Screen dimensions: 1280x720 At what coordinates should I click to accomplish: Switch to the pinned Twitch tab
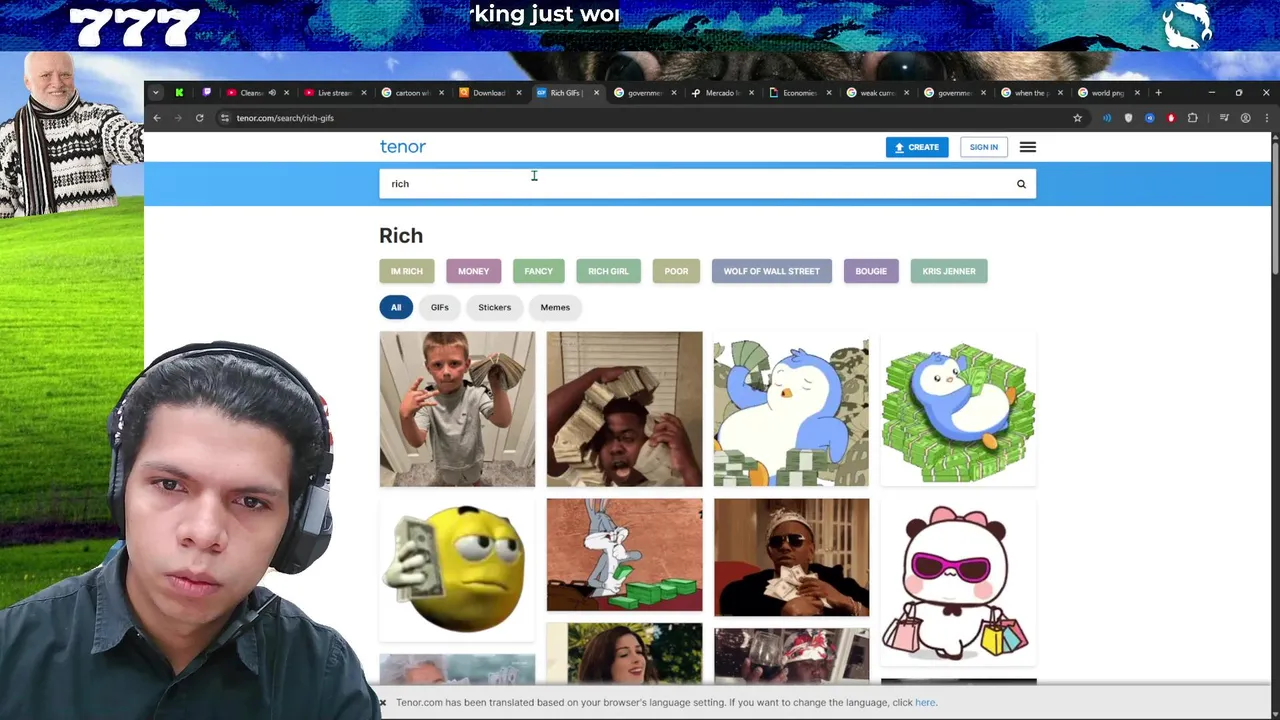(207, 93)
